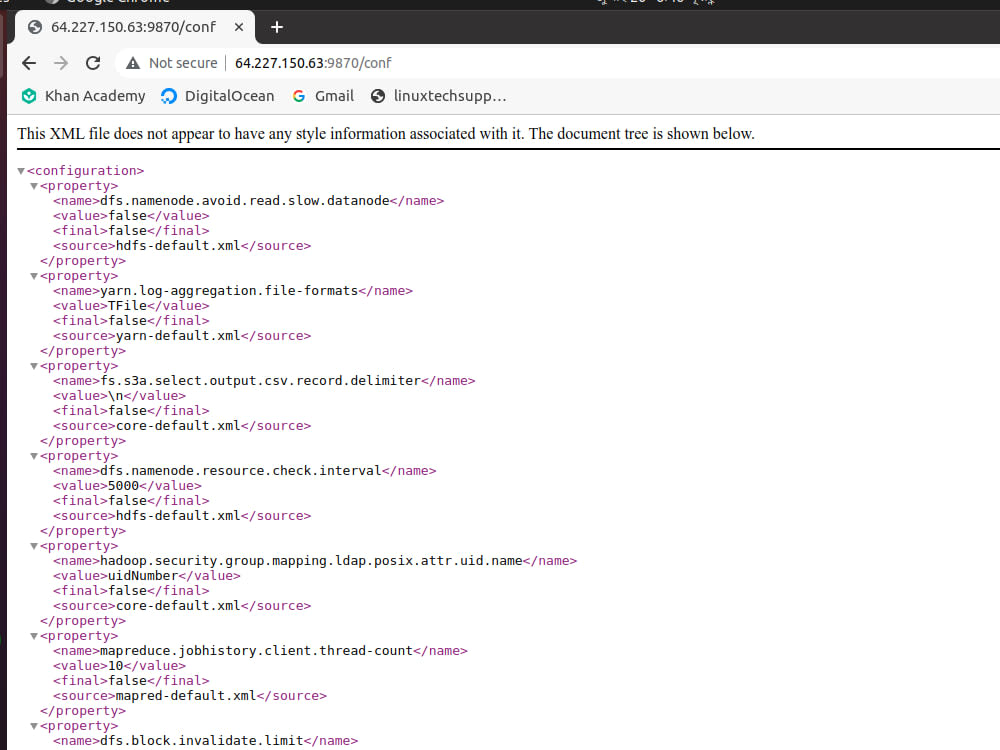
Task: Click the text fs.s3a.select.output.csv.record.delimiter
Action: click(x=260, y=381)
